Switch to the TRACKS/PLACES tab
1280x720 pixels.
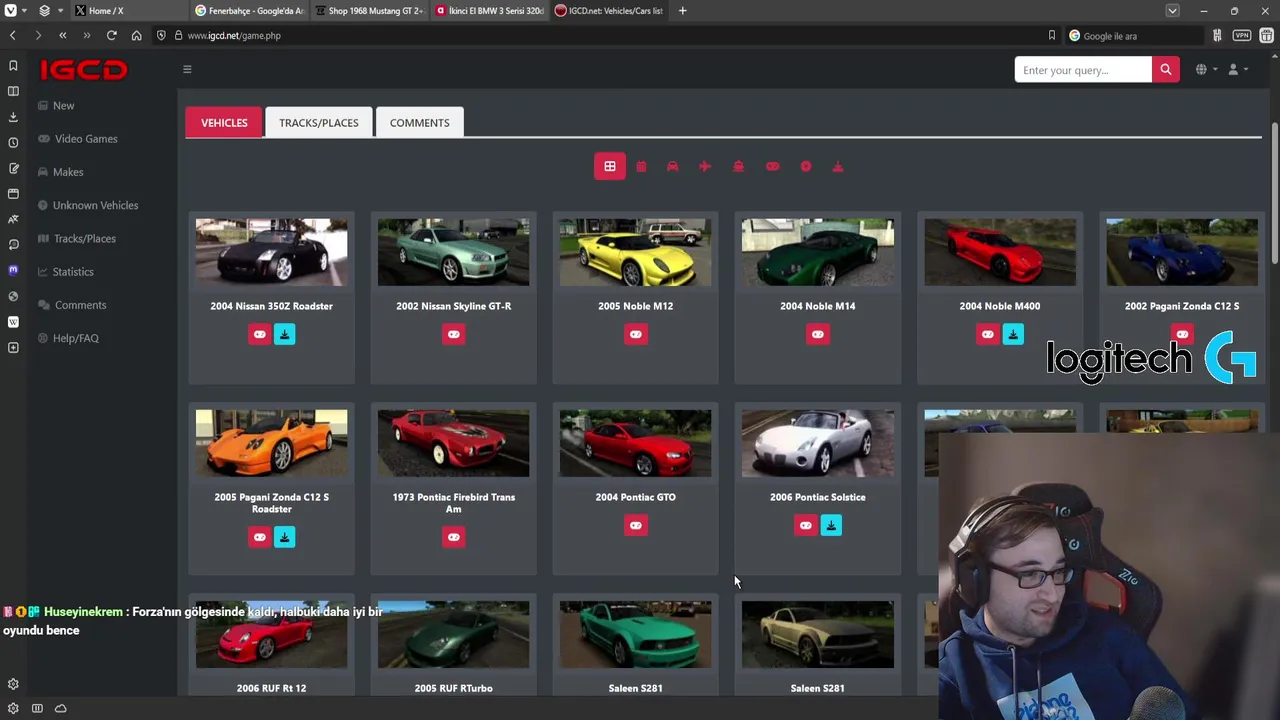pyautogui.click(x=318, y=122)
